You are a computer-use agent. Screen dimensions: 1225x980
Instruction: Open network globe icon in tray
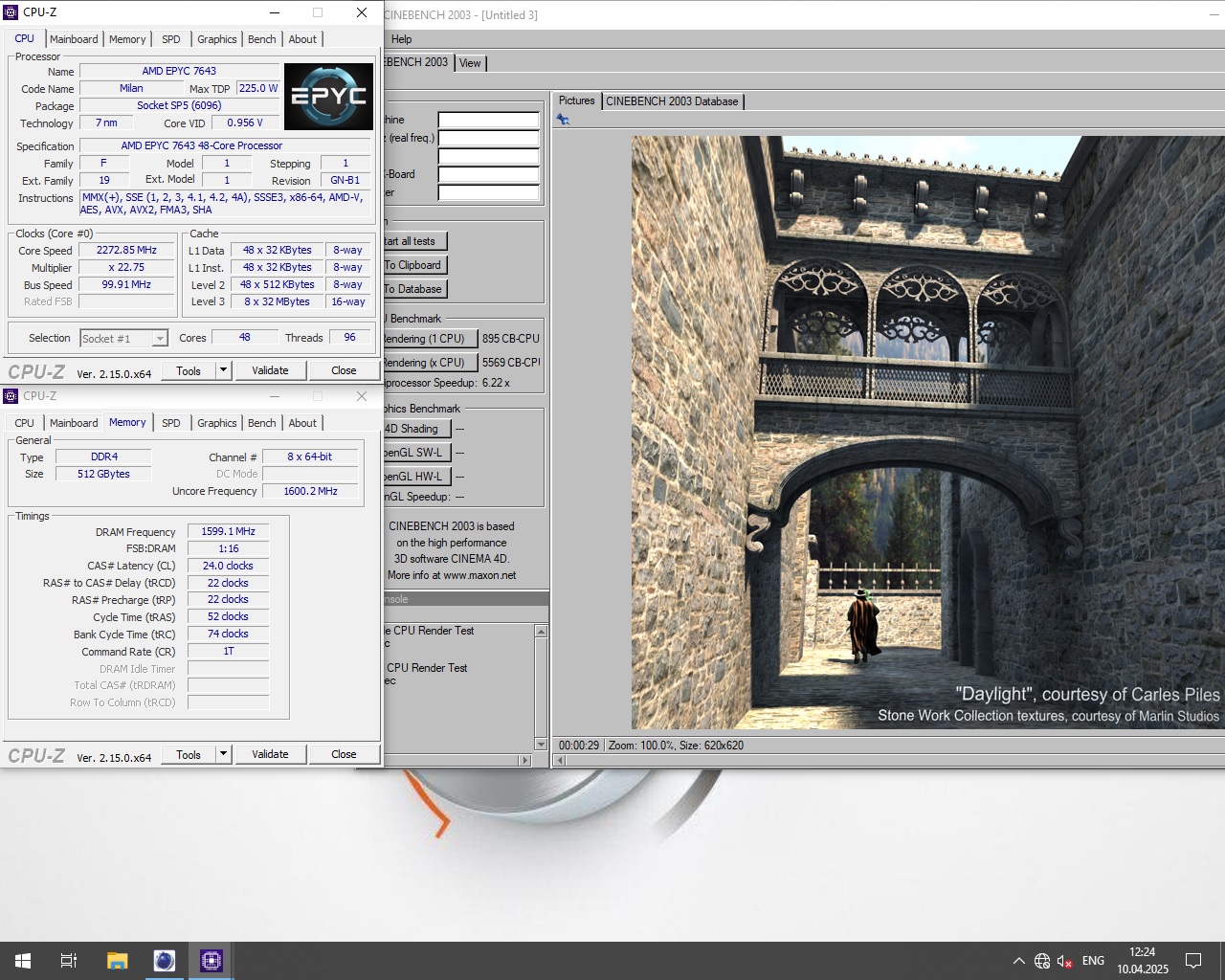1042,961
